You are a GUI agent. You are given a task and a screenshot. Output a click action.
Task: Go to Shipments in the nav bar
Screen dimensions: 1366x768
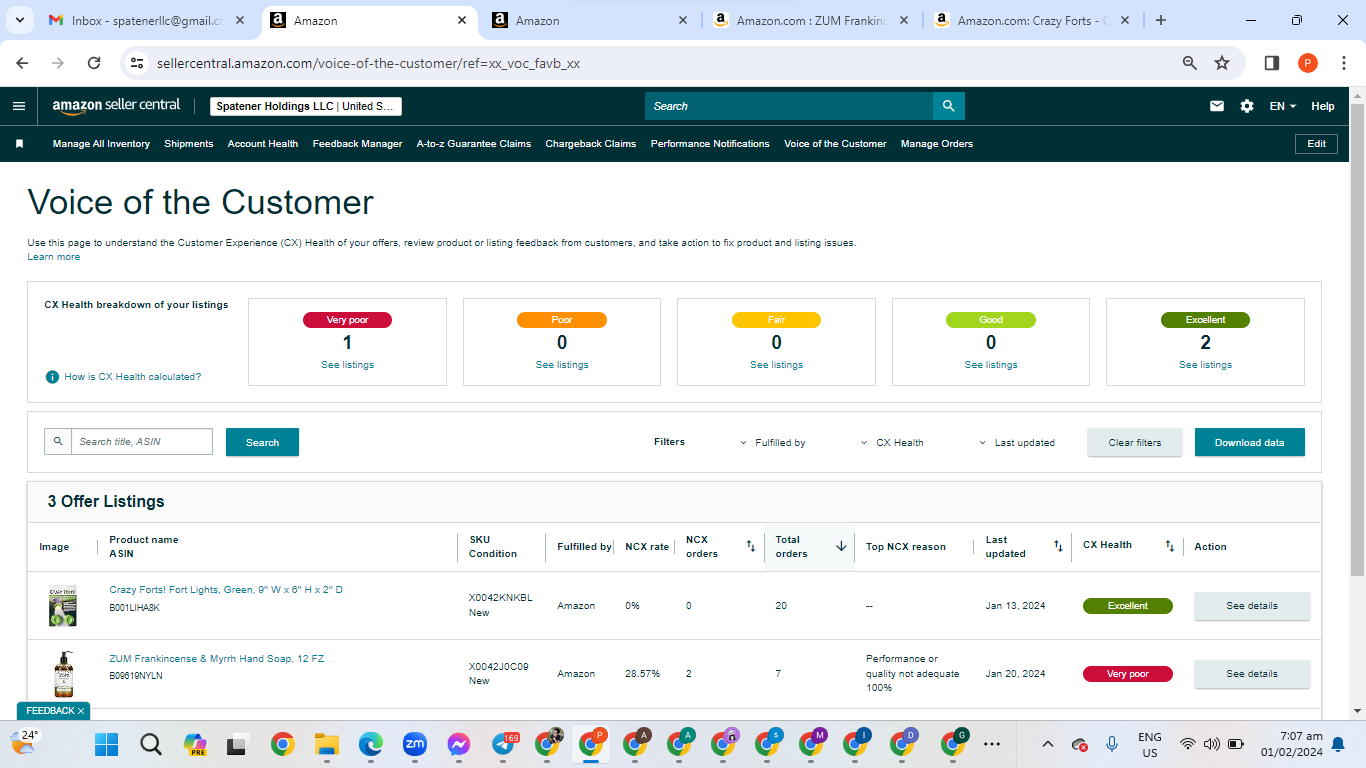click(189, 144)
